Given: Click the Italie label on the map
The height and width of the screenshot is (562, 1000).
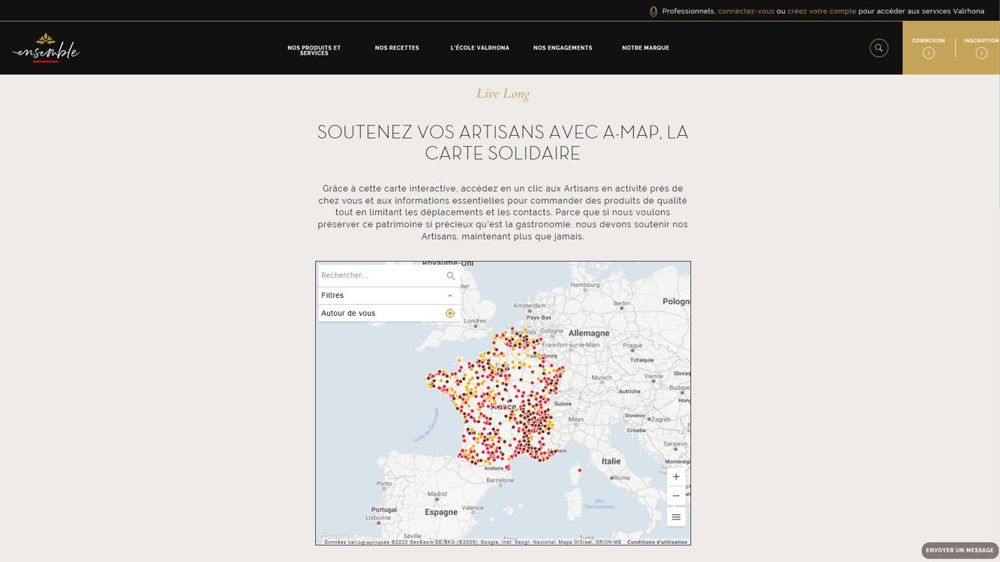Looking at the screenshot, I should [x=611, y=461].
